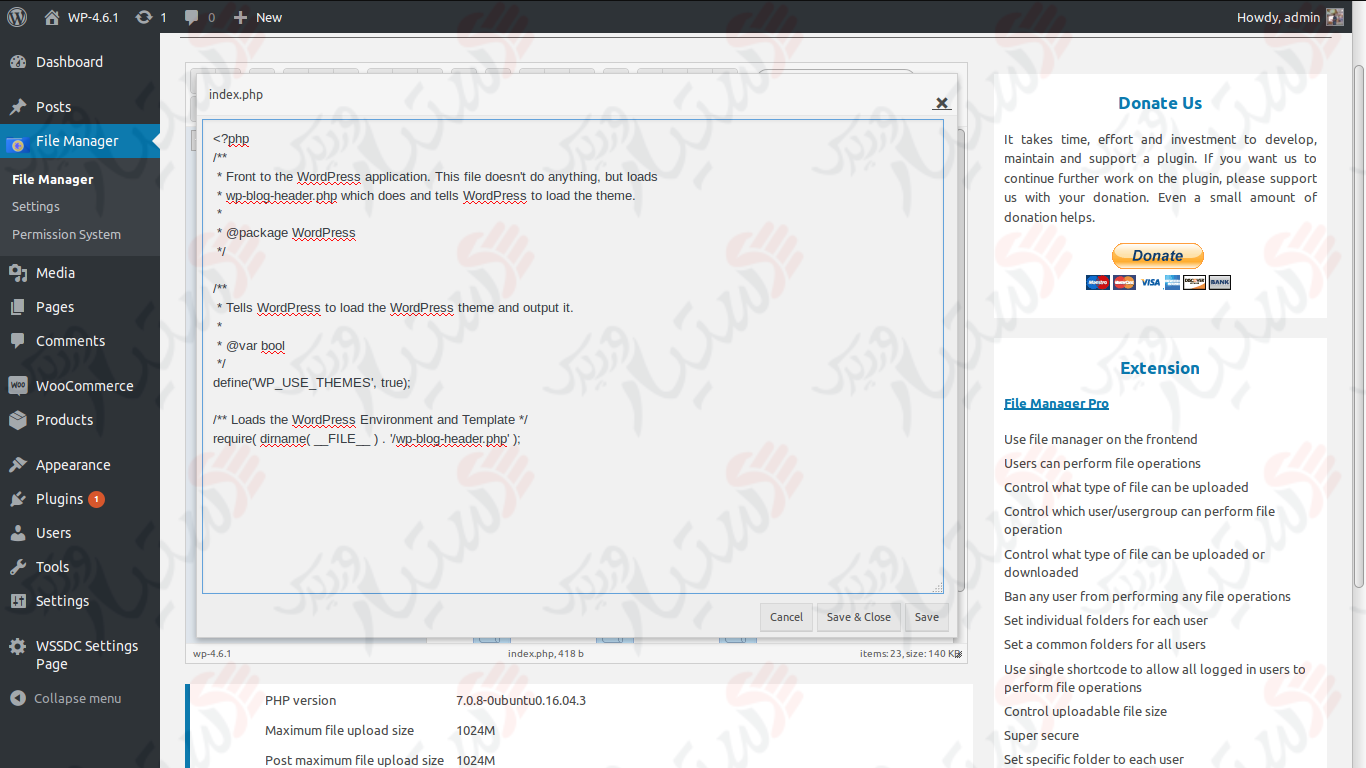Open WooCommerce in the sidebar
1366x768 pixels.
coord(84,386)
